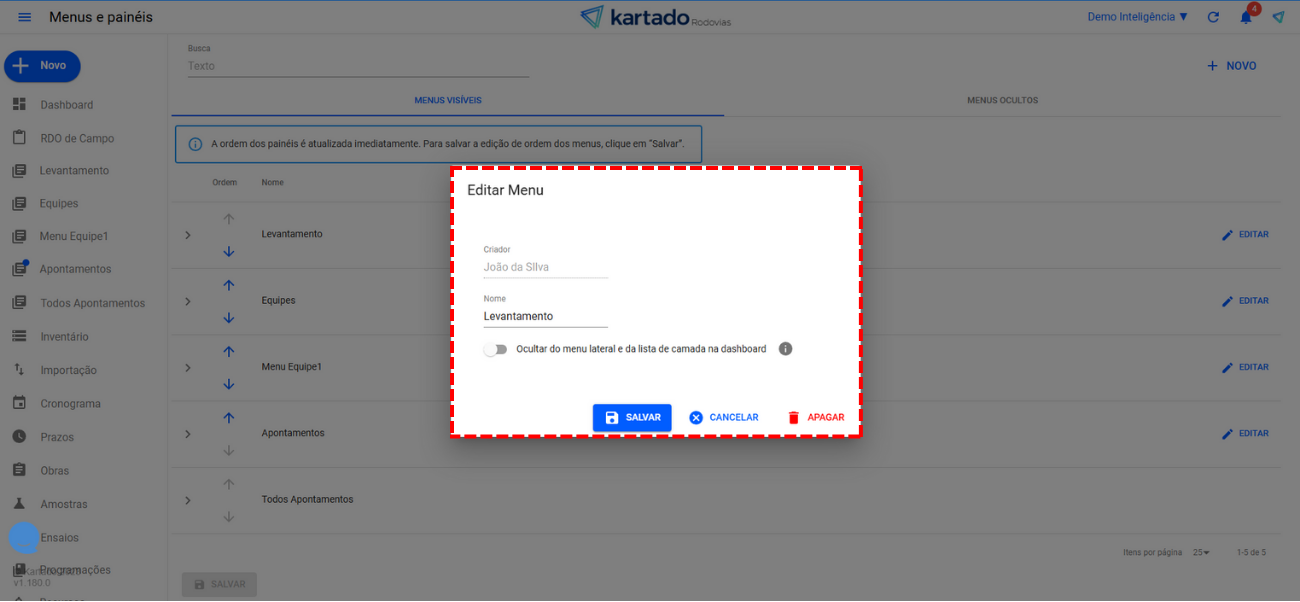Click the Salvar button in the dialog

pyautogui.click(x=632, y=418)
